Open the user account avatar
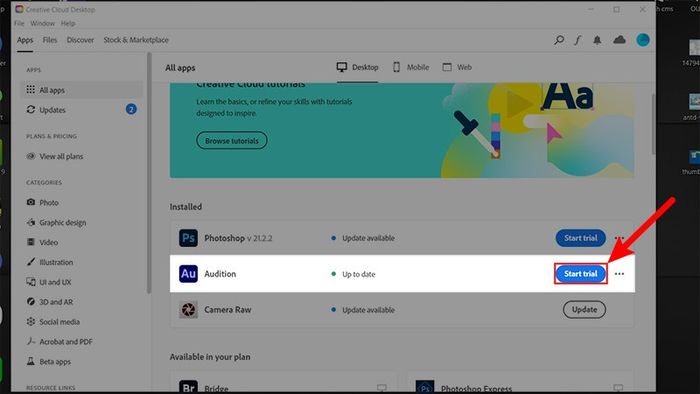This screenshot has width=700, height=394. (643, 40)
